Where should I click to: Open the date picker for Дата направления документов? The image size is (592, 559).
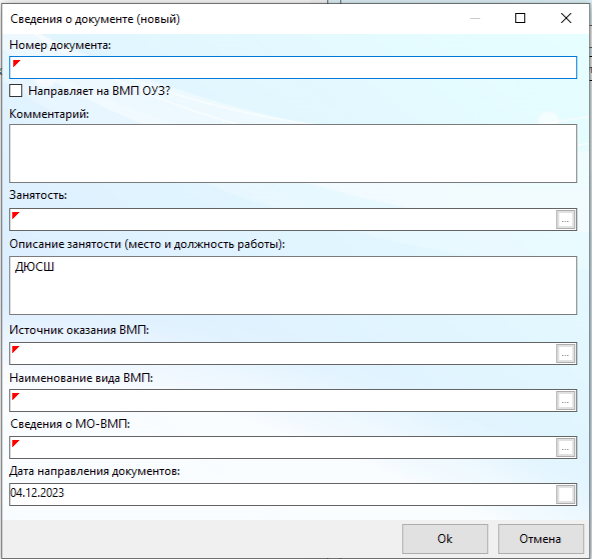coord(565,494)
